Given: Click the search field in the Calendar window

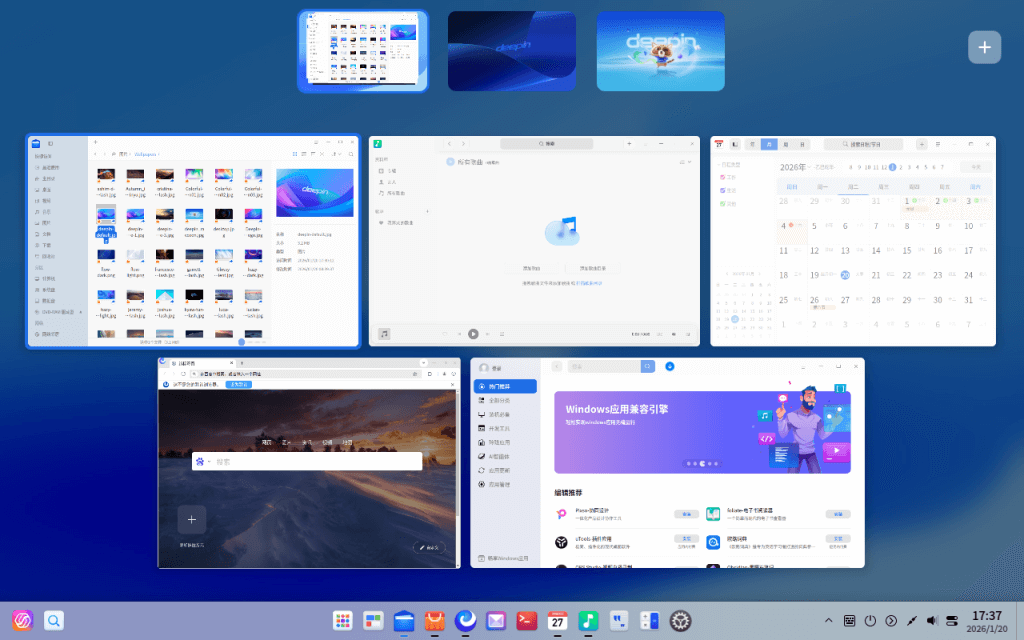Looking at the screenshot, I should coord(863,144).
